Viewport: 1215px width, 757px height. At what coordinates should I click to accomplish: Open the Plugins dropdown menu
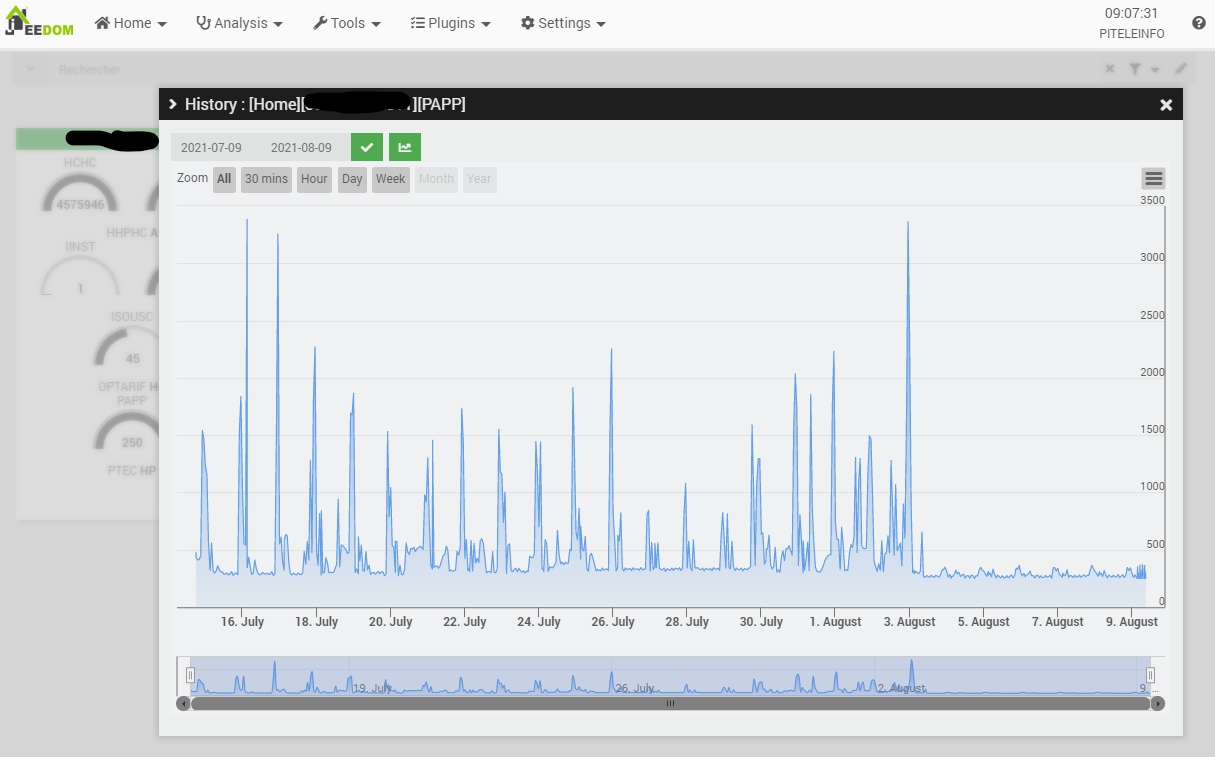(x=450, y=23)
